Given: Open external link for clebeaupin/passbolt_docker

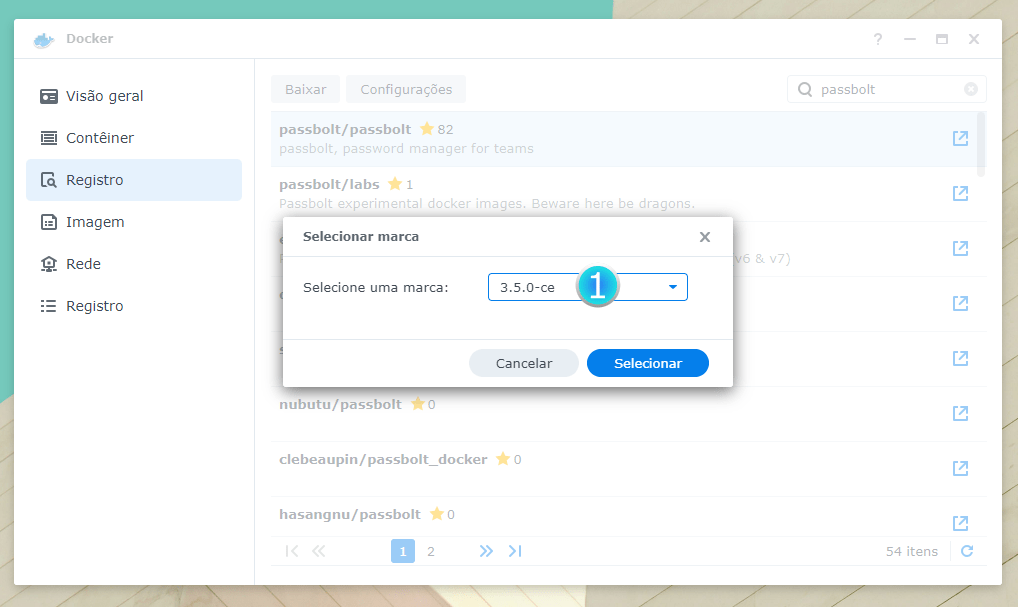Looking at the screenshot, I should point(960,468).
